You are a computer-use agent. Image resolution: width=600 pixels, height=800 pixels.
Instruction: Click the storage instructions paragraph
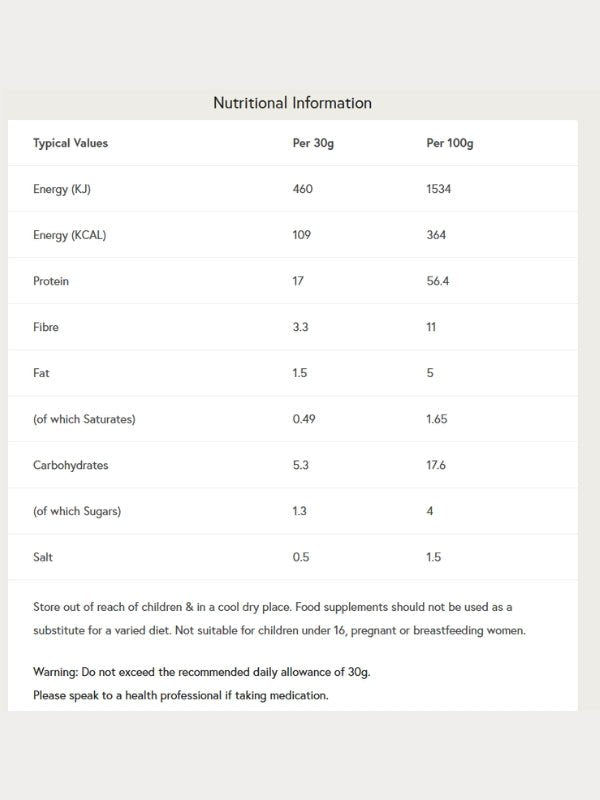[x=279, y=619]
